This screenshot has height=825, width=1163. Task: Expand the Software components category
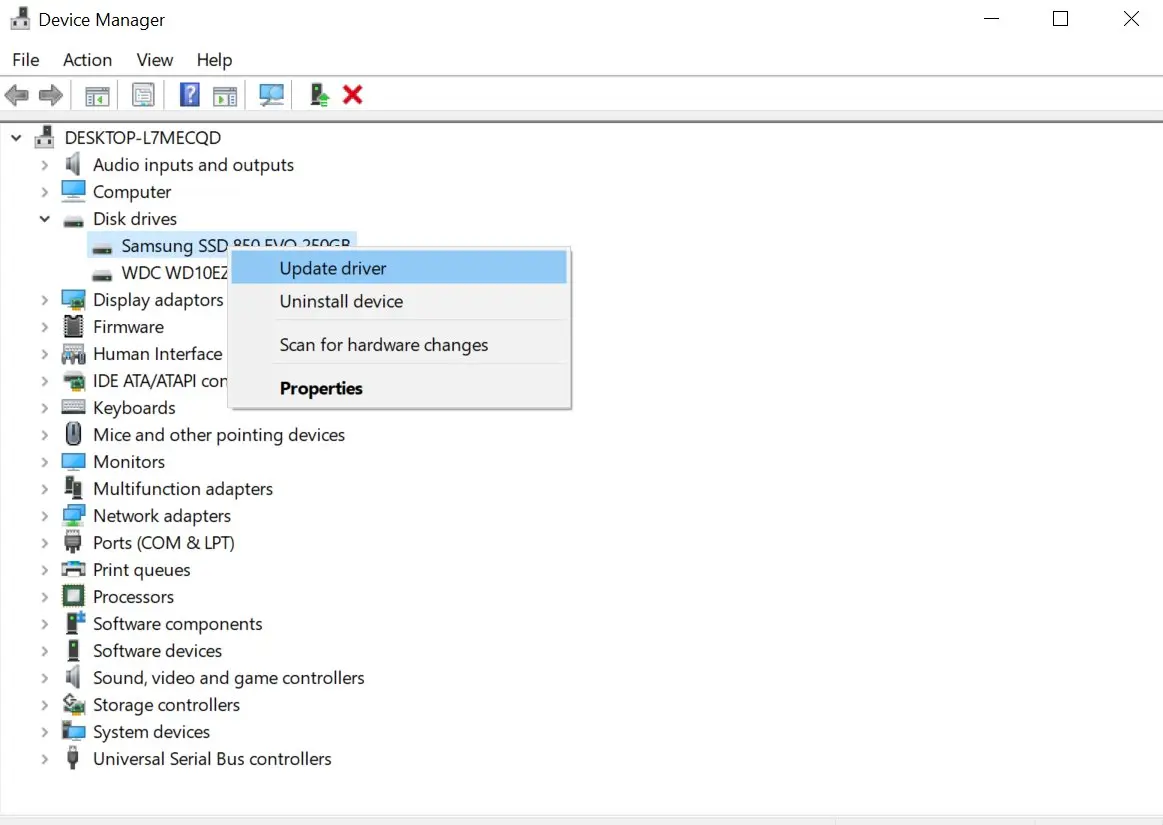pos(45,624)
